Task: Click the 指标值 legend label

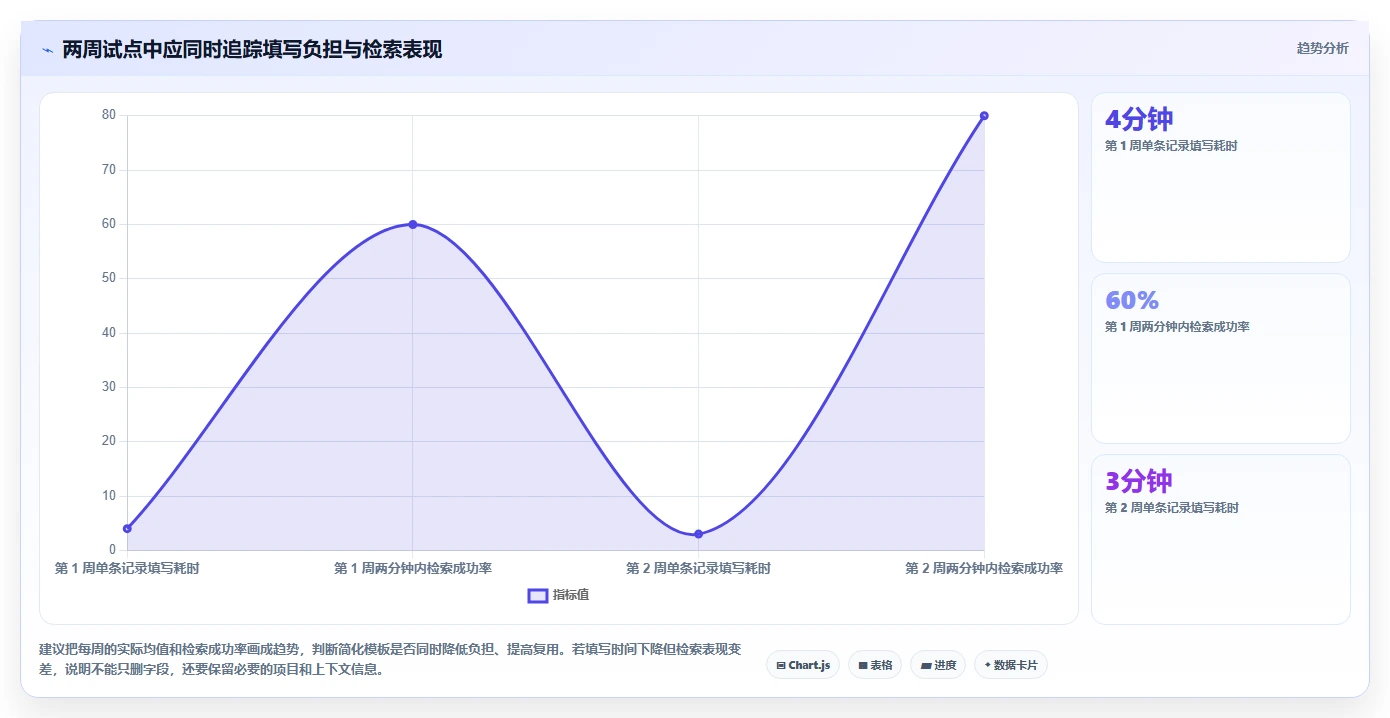Action: click(x=571, y=595)
